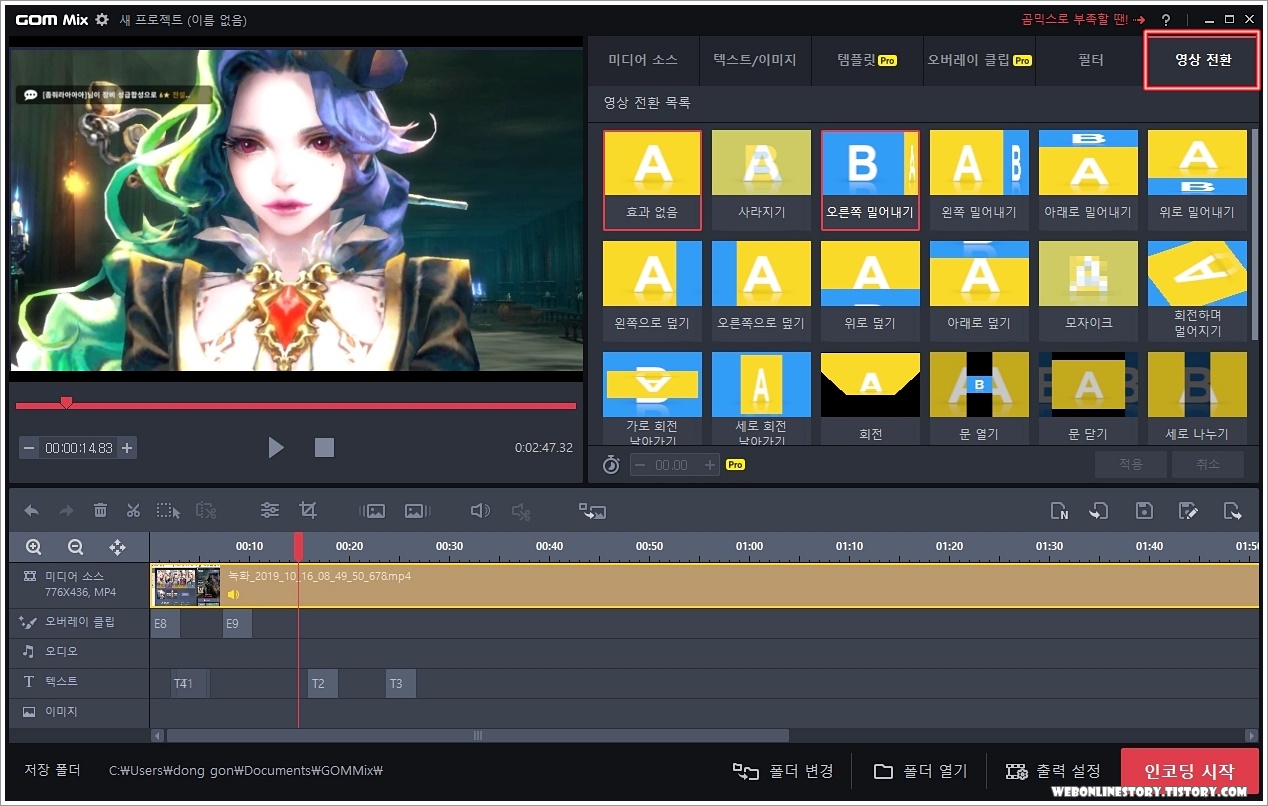Cut clip with the scissors icon
This screenshot has width=1268, height=806.
tap(133, 511)
